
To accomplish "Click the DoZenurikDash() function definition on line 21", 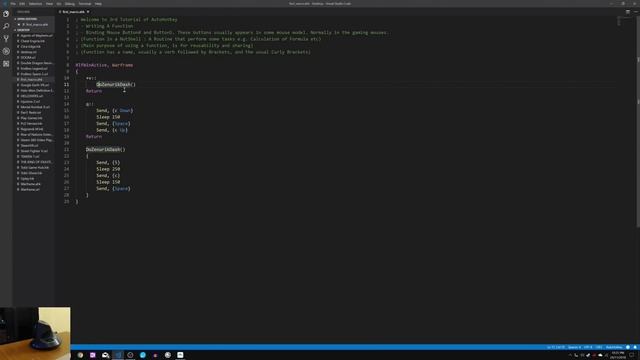I will 106,149.
